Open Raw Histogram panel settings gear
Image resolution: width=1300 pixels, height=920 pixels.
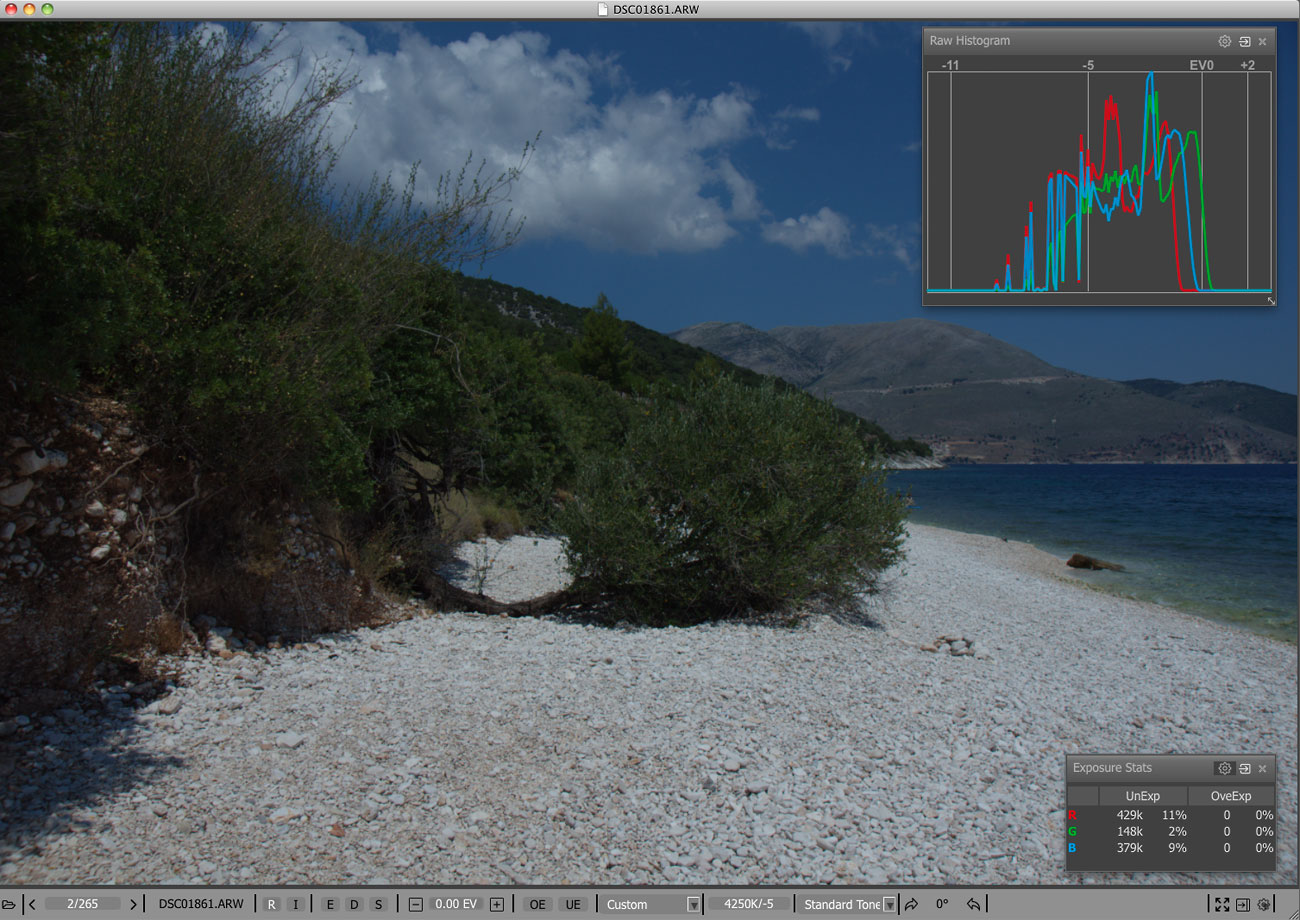coord(1224,41)
